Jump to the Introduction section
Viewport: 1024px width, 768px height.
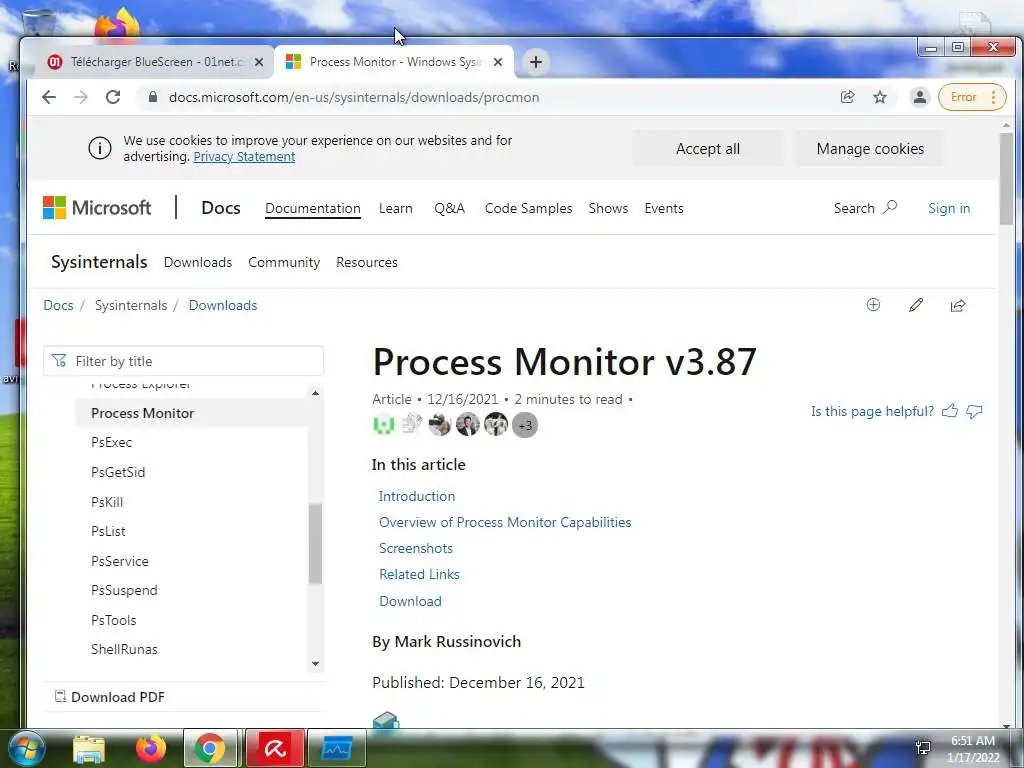pos(417,496)
